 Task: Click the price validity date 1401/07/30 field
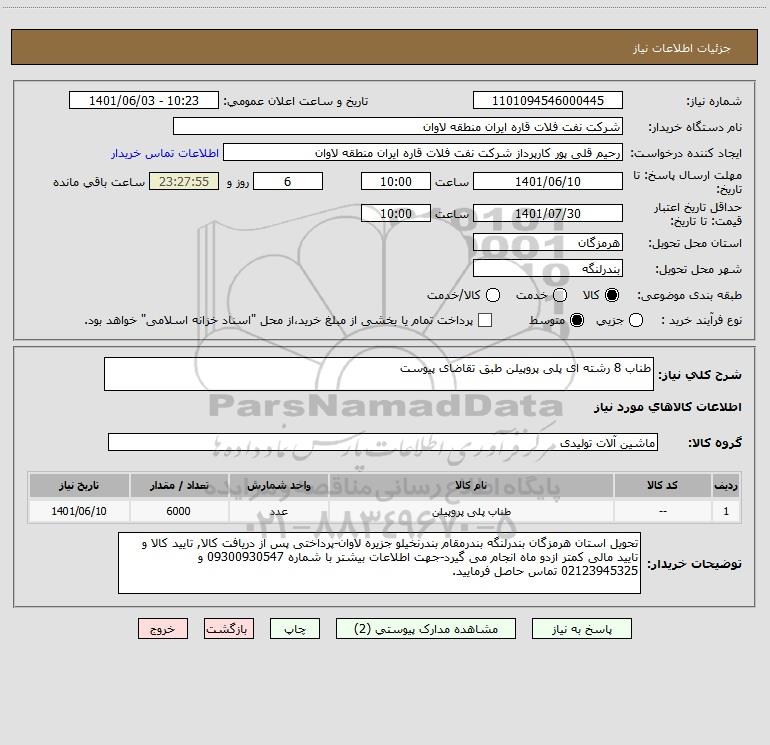pos(548,214)
